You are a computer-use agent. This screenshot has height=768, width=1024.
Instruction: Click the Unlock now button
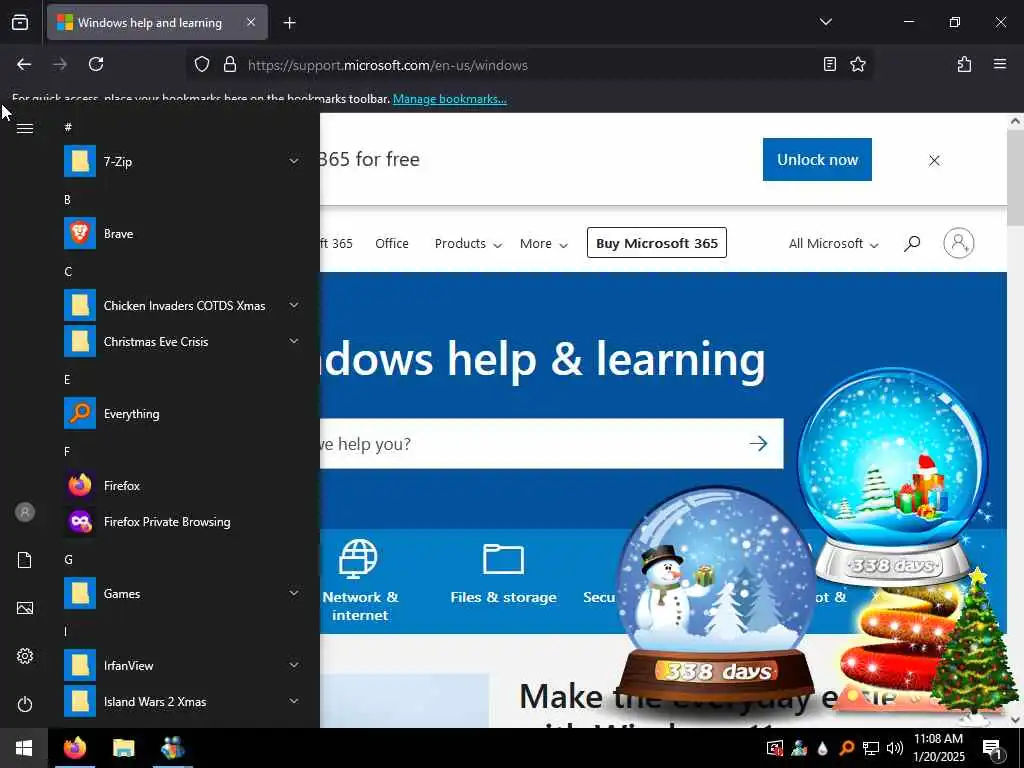pyautogui.click(x=817, y=159)
